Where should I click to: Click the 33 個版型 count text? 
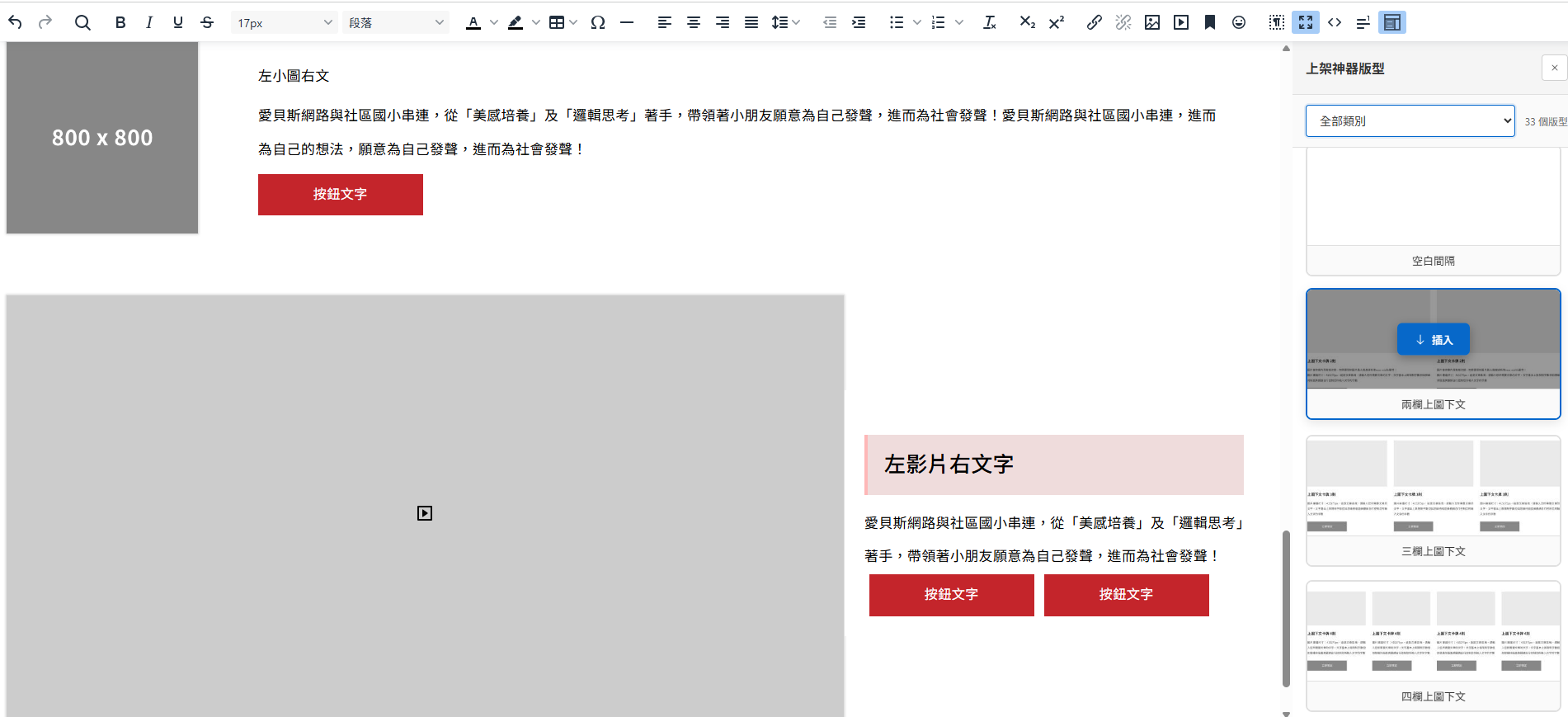pyautogui.click(x=1546, y=121)
